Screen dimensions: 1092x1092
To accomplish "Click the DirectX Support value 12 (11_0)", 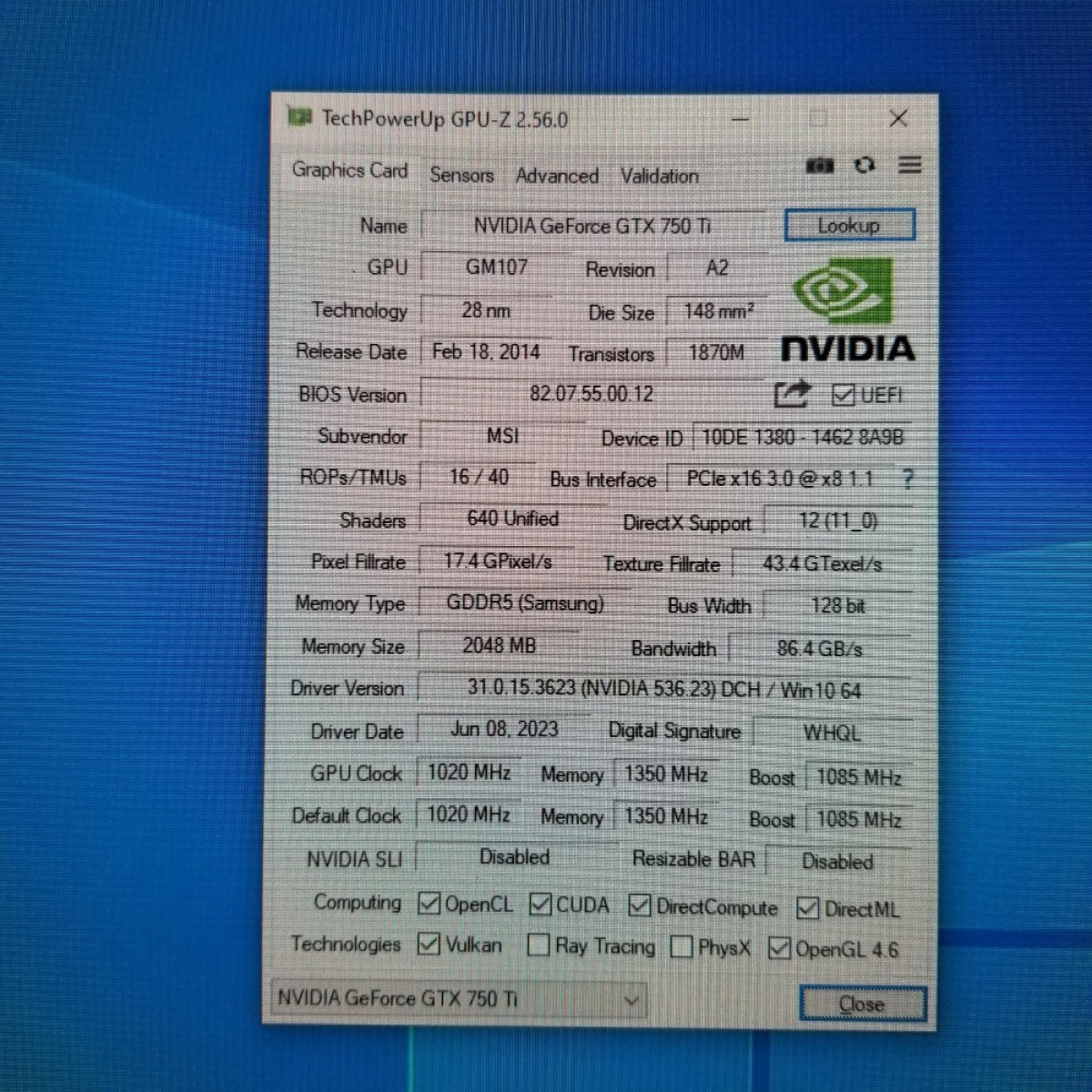I will point(838,521).
